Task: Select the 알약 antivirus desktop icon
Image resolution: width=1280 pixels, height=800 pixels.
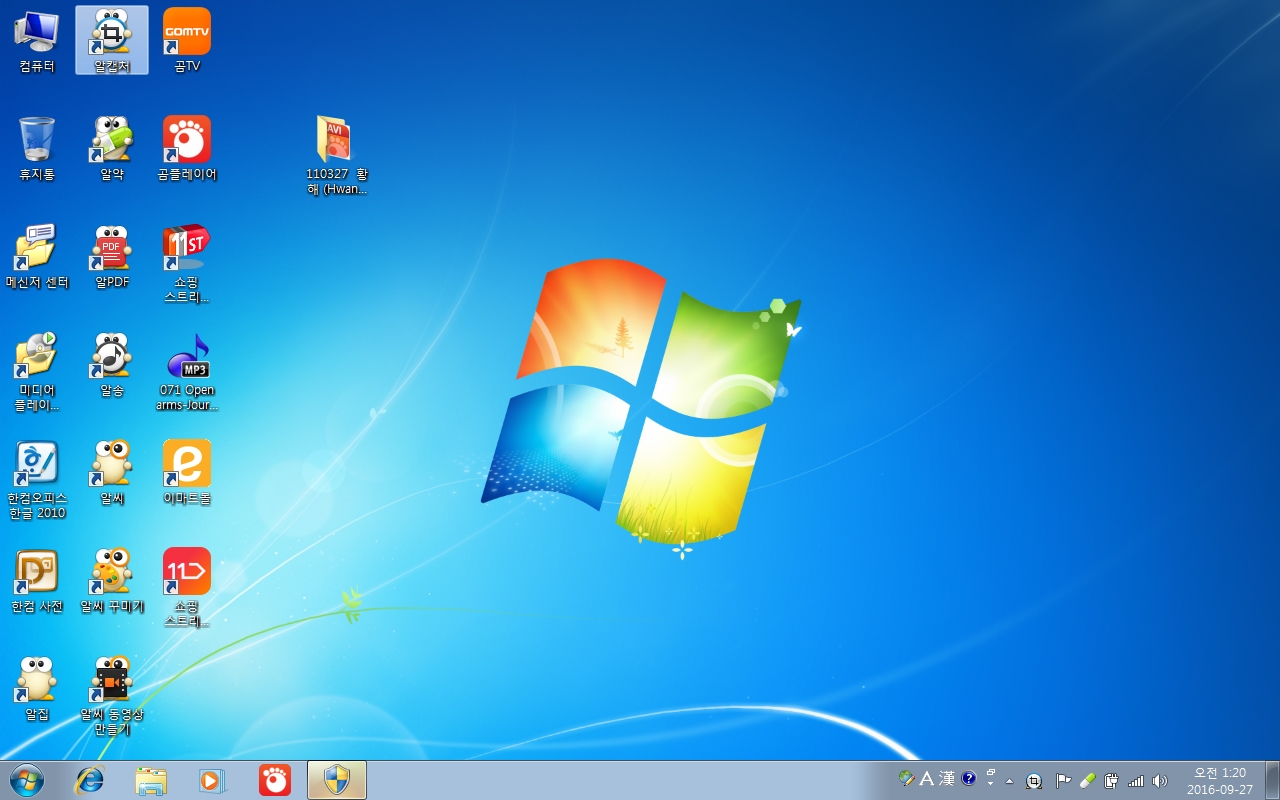Action: coord(112,142)
